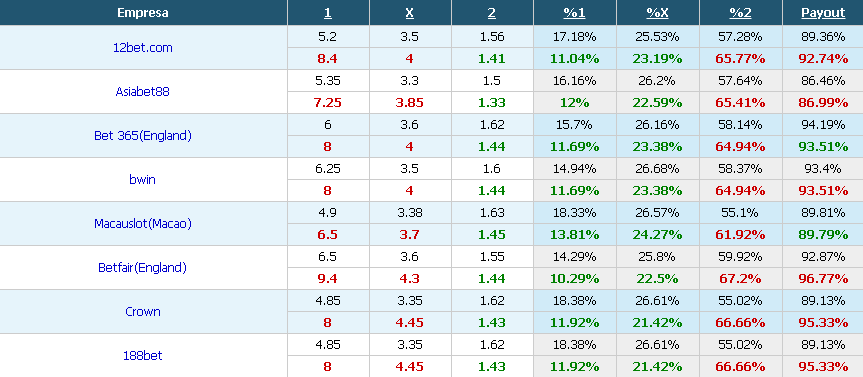Viewport: 863px width, 377px height.
Task: Sort by the 1 column header
Action: tap(328, 13)
